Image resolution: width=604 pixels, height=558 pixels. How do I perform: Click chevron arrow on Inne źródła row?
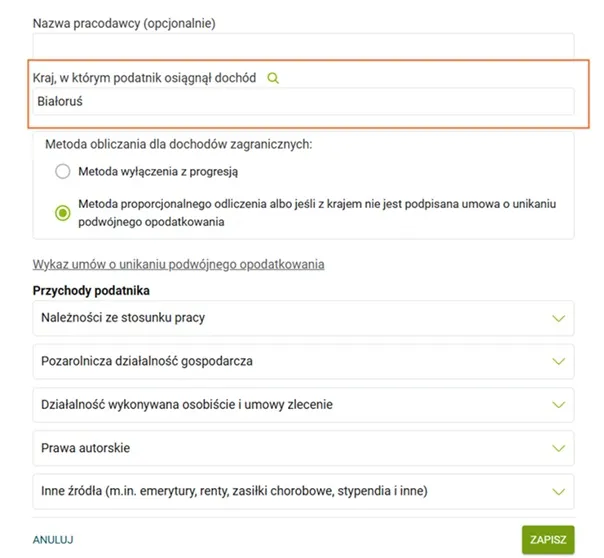(x=559, y=491)
